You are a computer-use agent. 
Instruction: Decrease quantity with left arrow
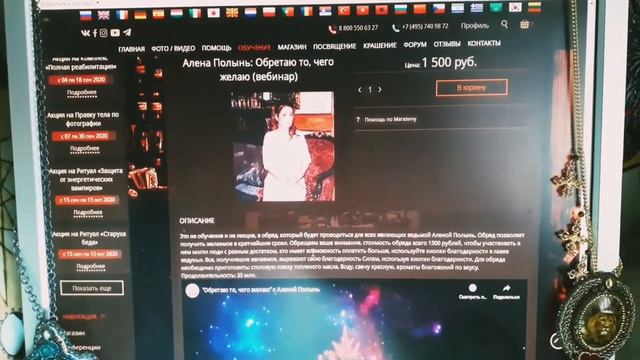tap(360, 90)
